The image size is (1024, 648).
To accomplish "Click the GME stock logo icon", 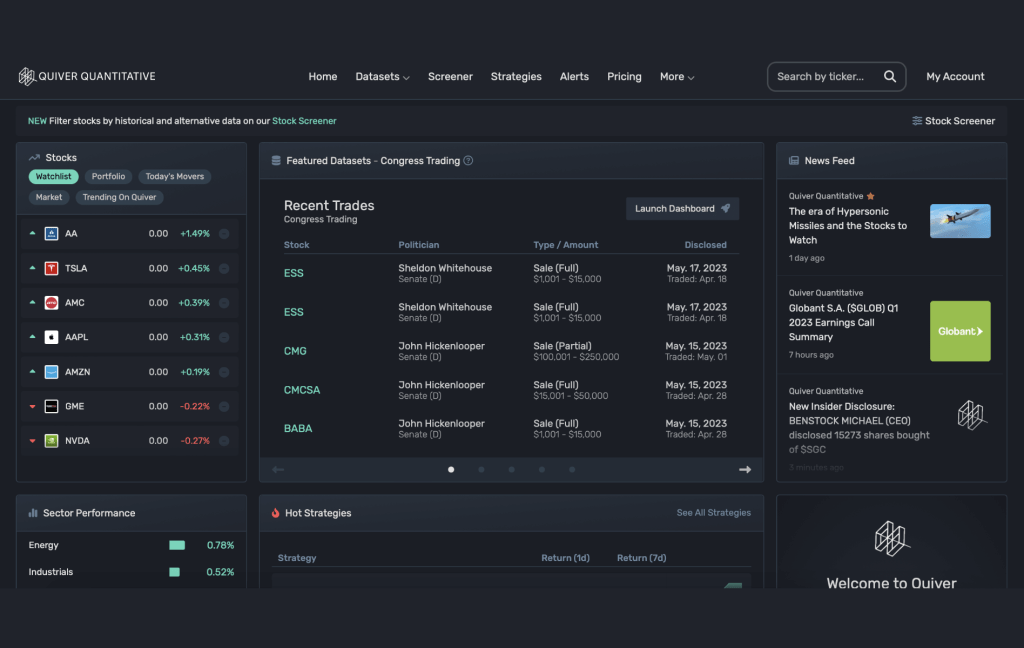I will 51,406.
